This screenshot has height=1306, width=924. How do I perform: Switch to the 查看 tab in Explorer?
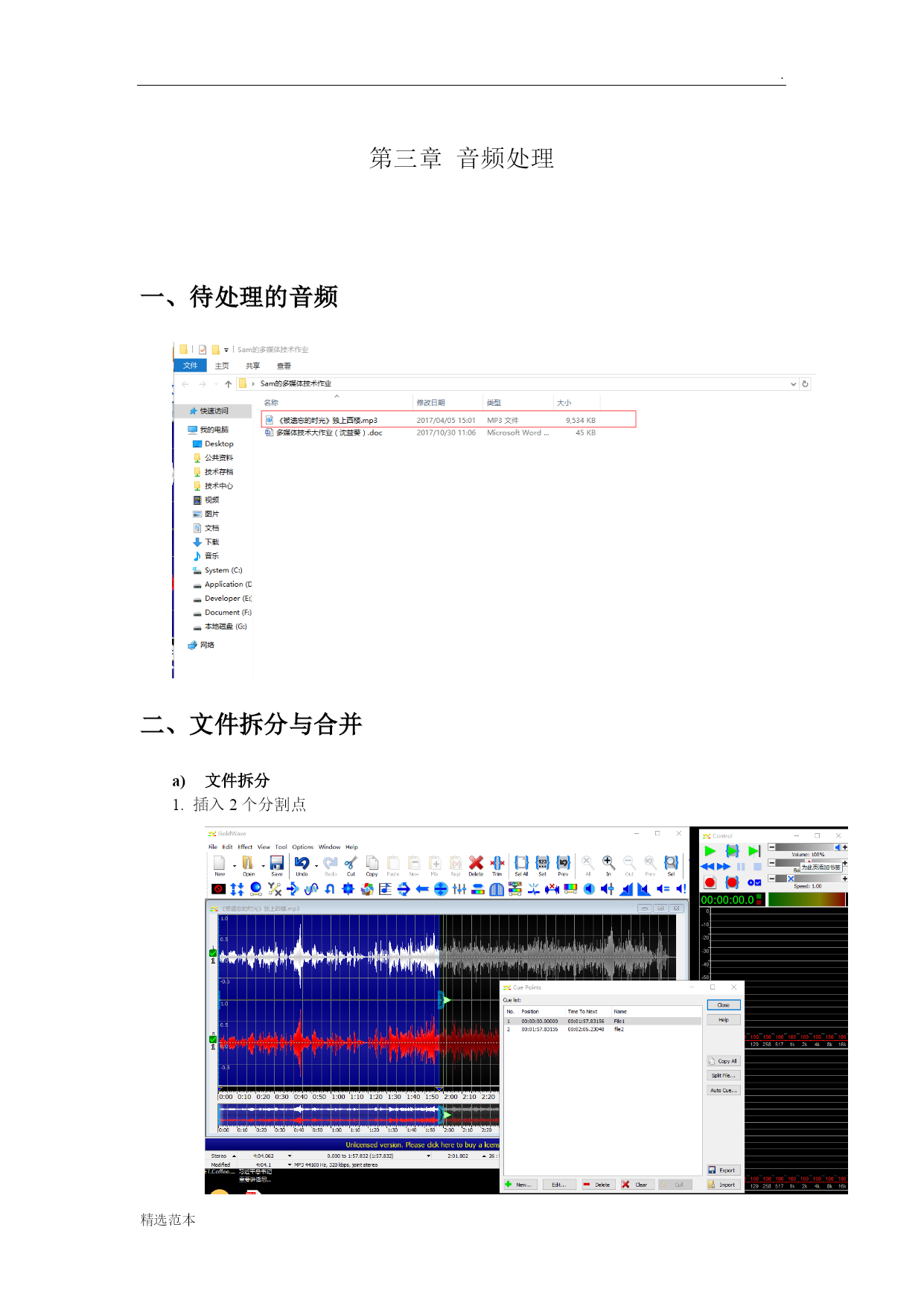pyautogui.click(x=284, y=366)
